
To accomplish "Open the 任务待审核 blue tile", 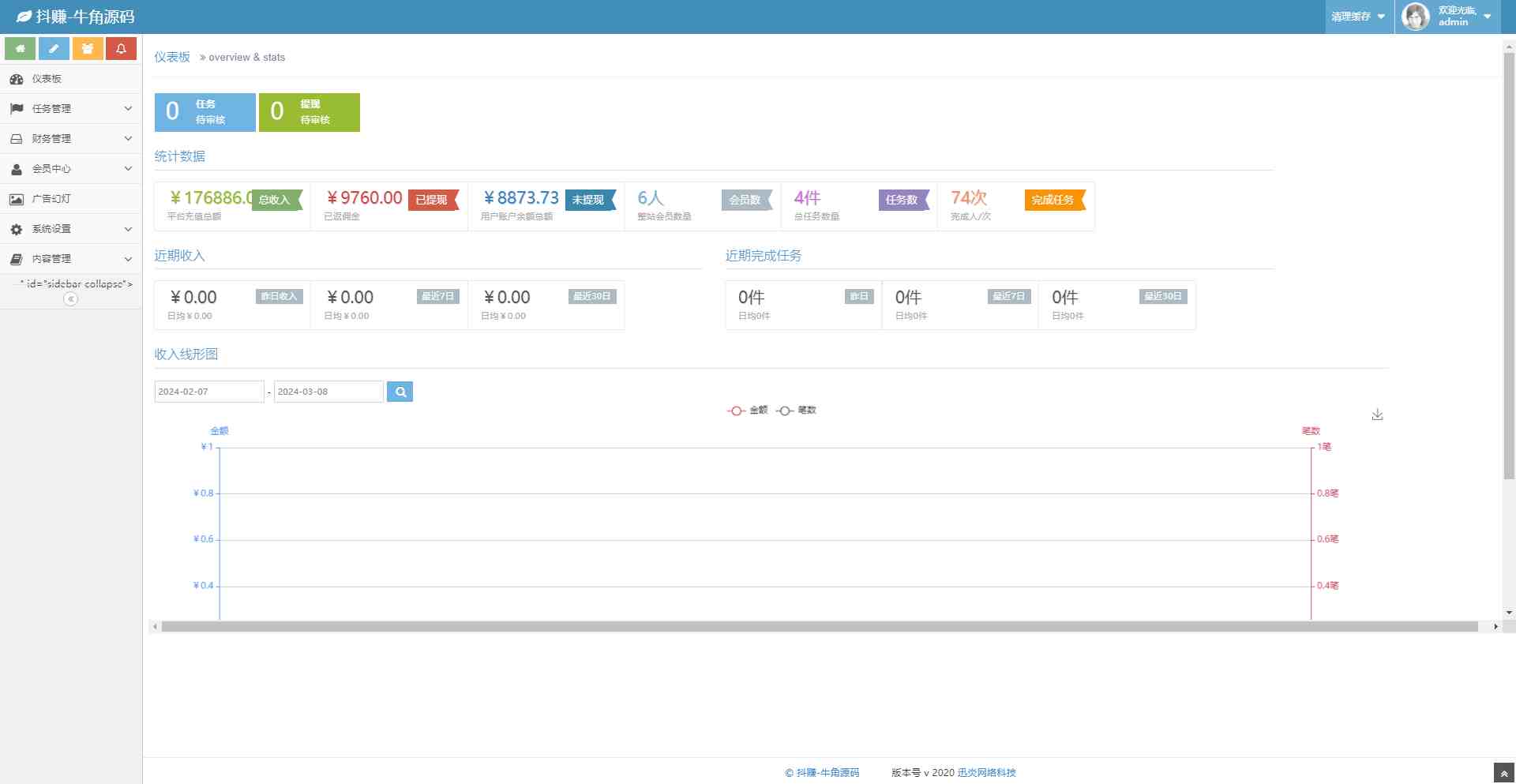I will tap(205, 112).
